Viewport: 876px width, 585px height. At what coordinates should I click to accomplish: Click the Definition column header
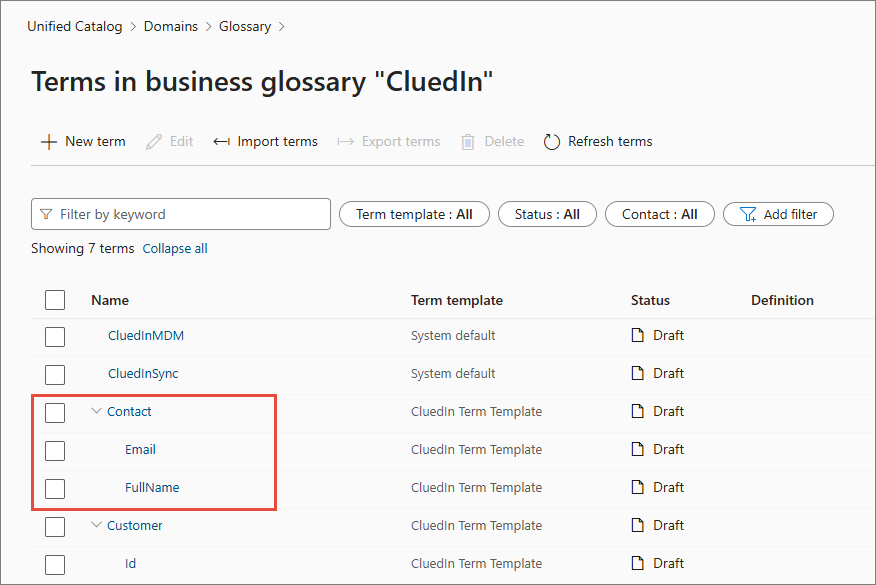782,300
